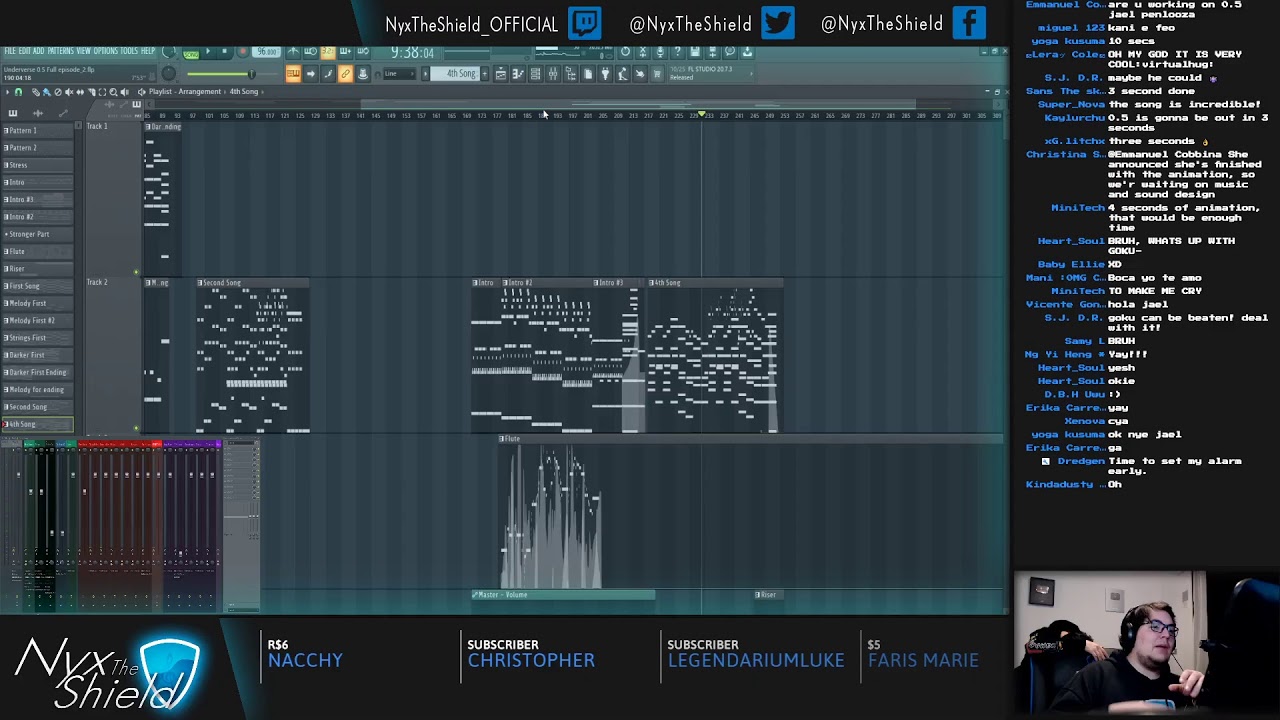Click the Stop button in transport
The height and width of the screenshot is (720, 1280).
(224, 51)
